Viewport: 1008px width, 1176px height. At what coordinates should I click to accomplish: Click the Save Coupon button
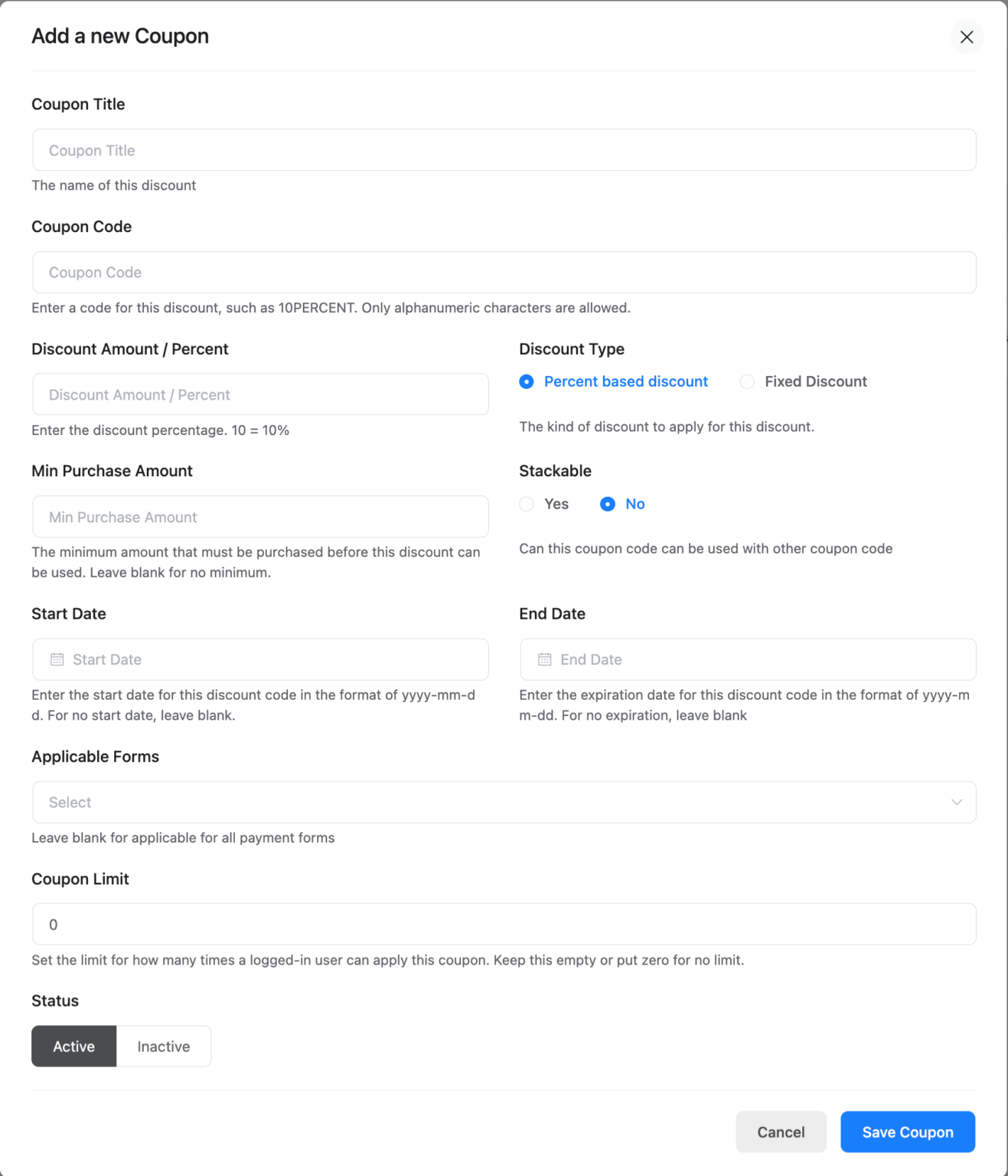click(x=907, y=1132)
